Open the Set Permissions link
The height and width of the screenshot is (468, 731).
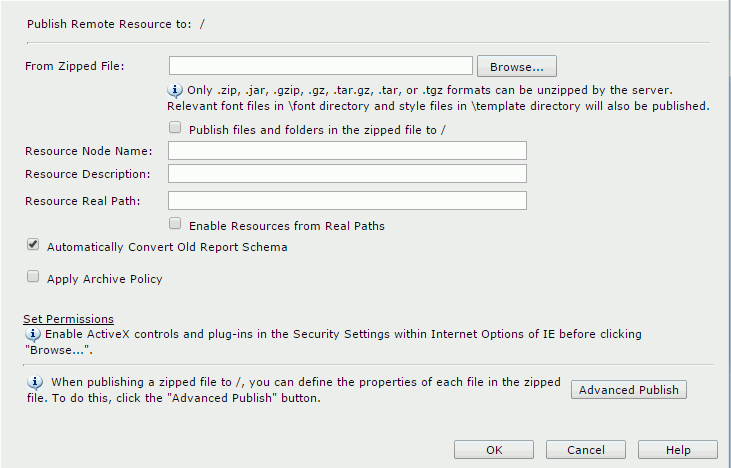pyautogui.click(x=69, y=319)
